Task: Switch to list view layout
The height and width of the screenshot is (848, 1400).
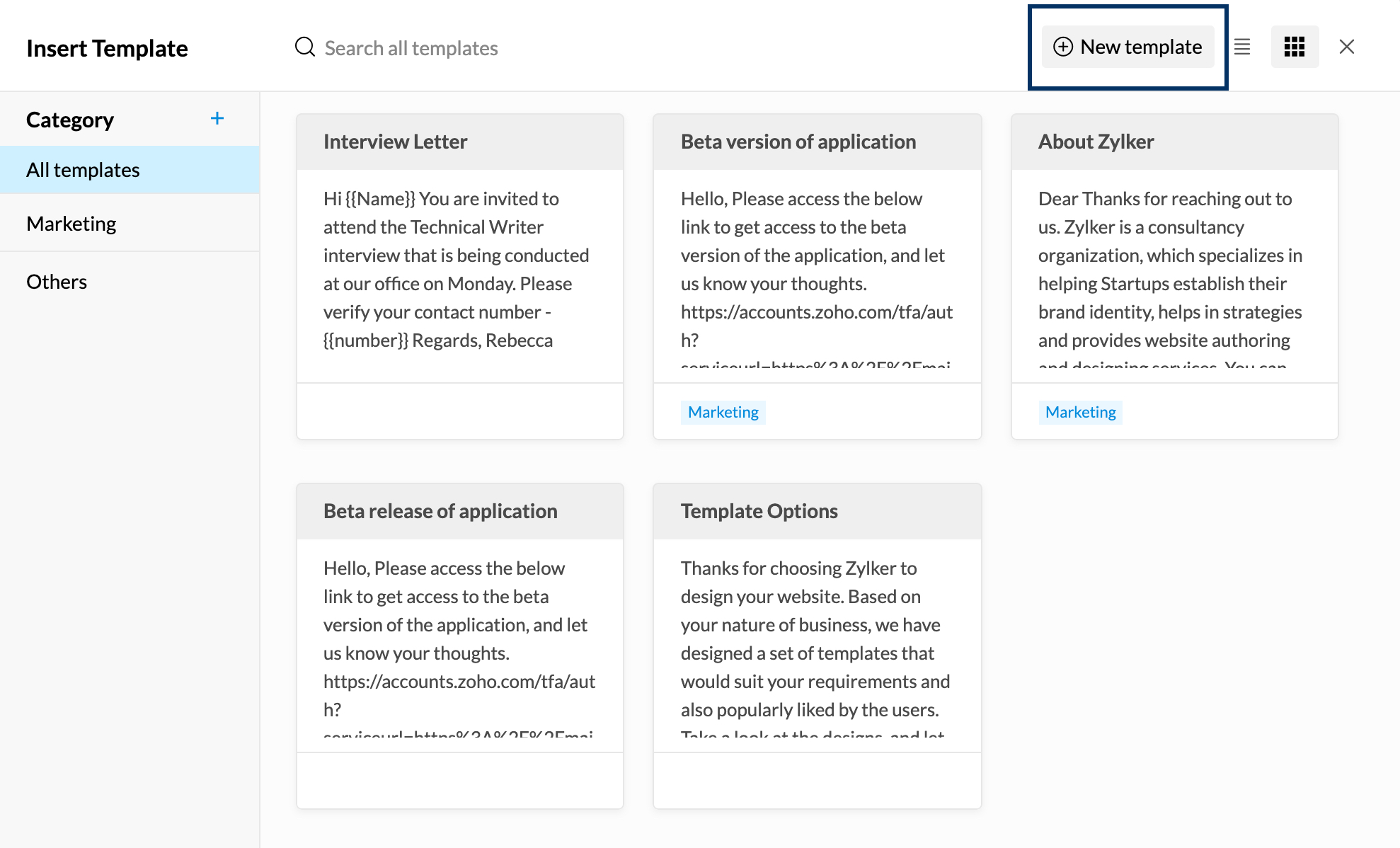Action: tap(1242, 47)
